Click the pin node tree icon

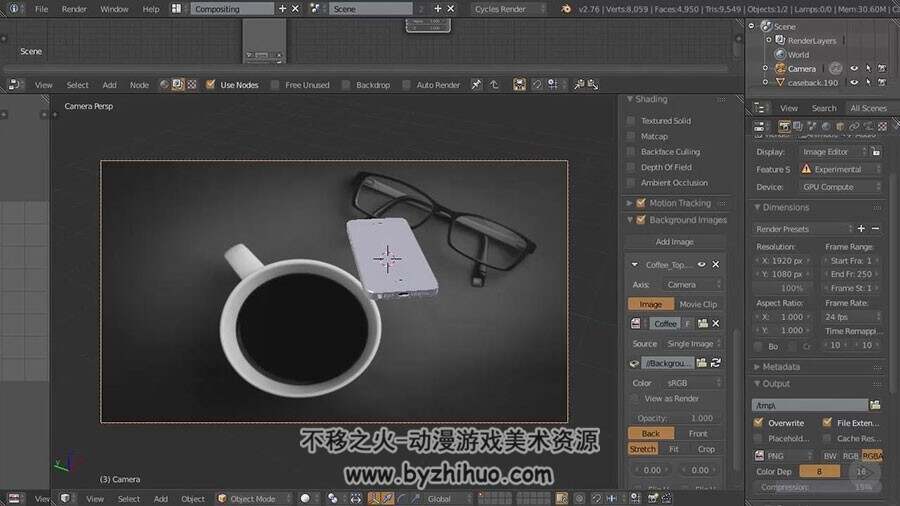[476, 85]
